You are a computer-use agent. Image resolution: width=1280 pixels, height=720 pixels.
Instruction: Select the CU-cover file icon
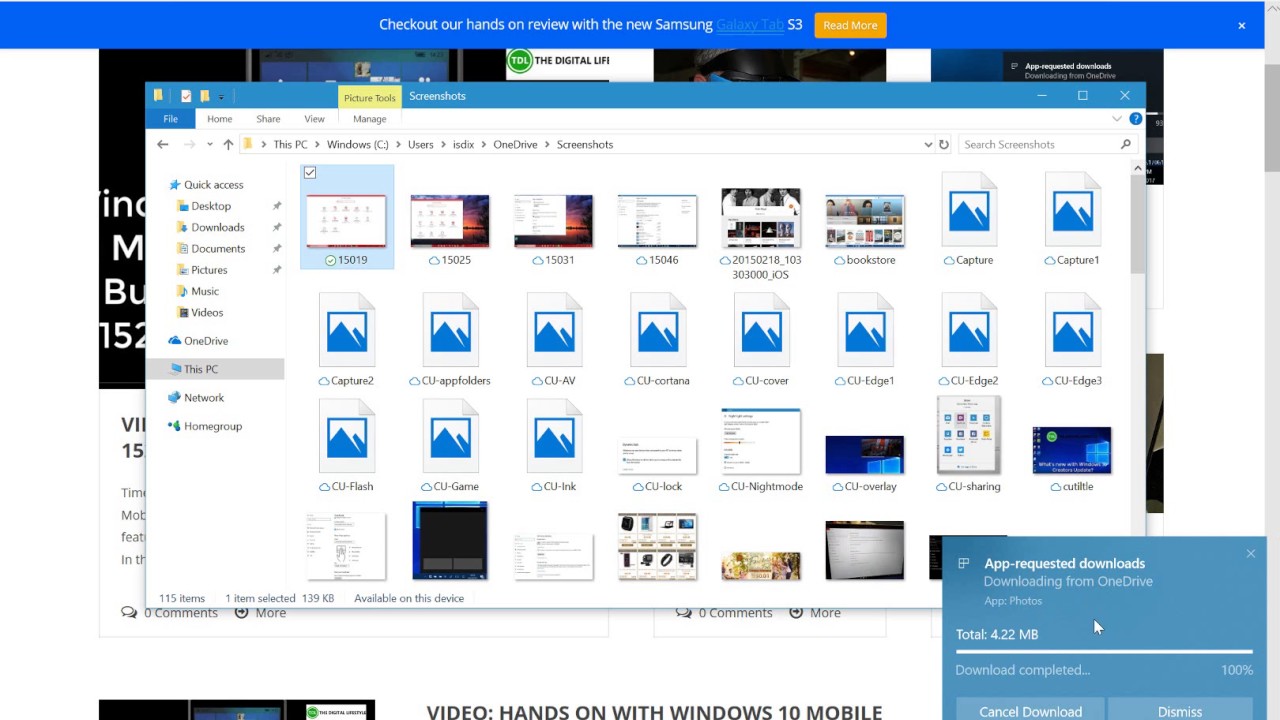[761, 330]
